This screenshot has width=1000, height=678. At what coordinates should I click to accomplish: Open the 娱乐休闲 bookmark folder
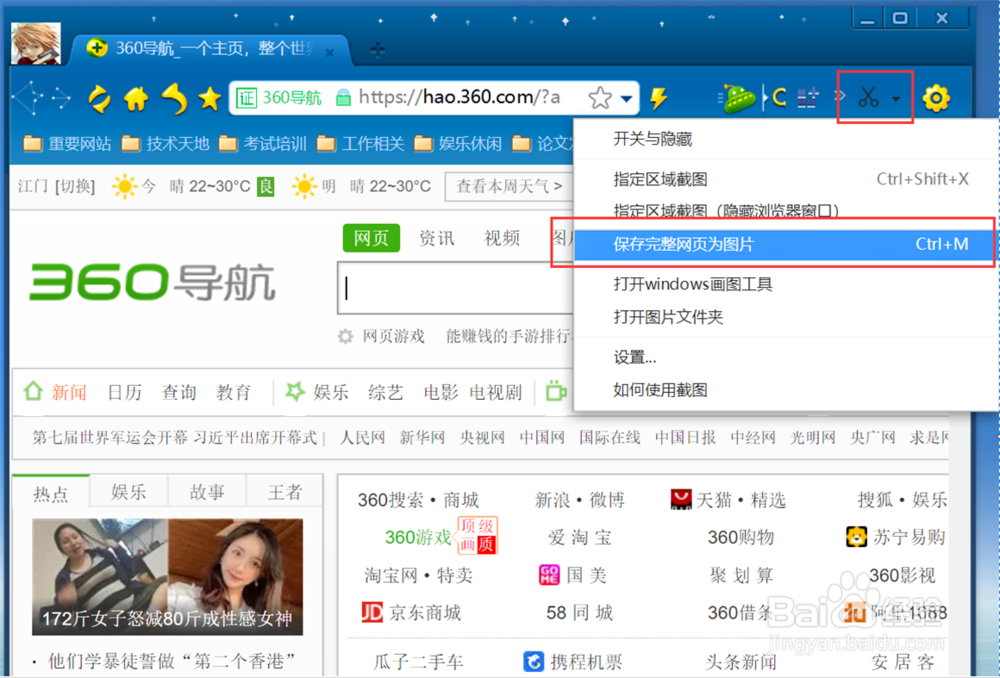tap(458, 144)
